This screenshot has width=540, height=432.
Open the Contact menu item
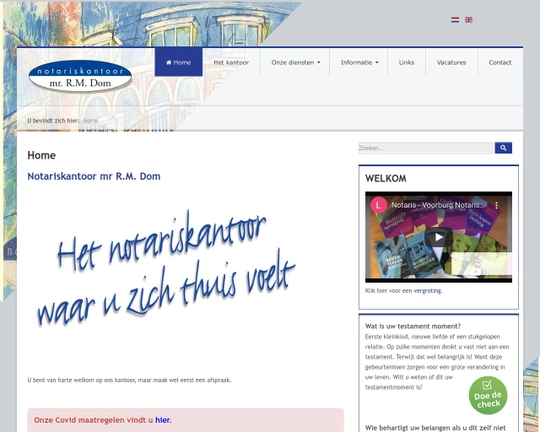pos(500,62)
